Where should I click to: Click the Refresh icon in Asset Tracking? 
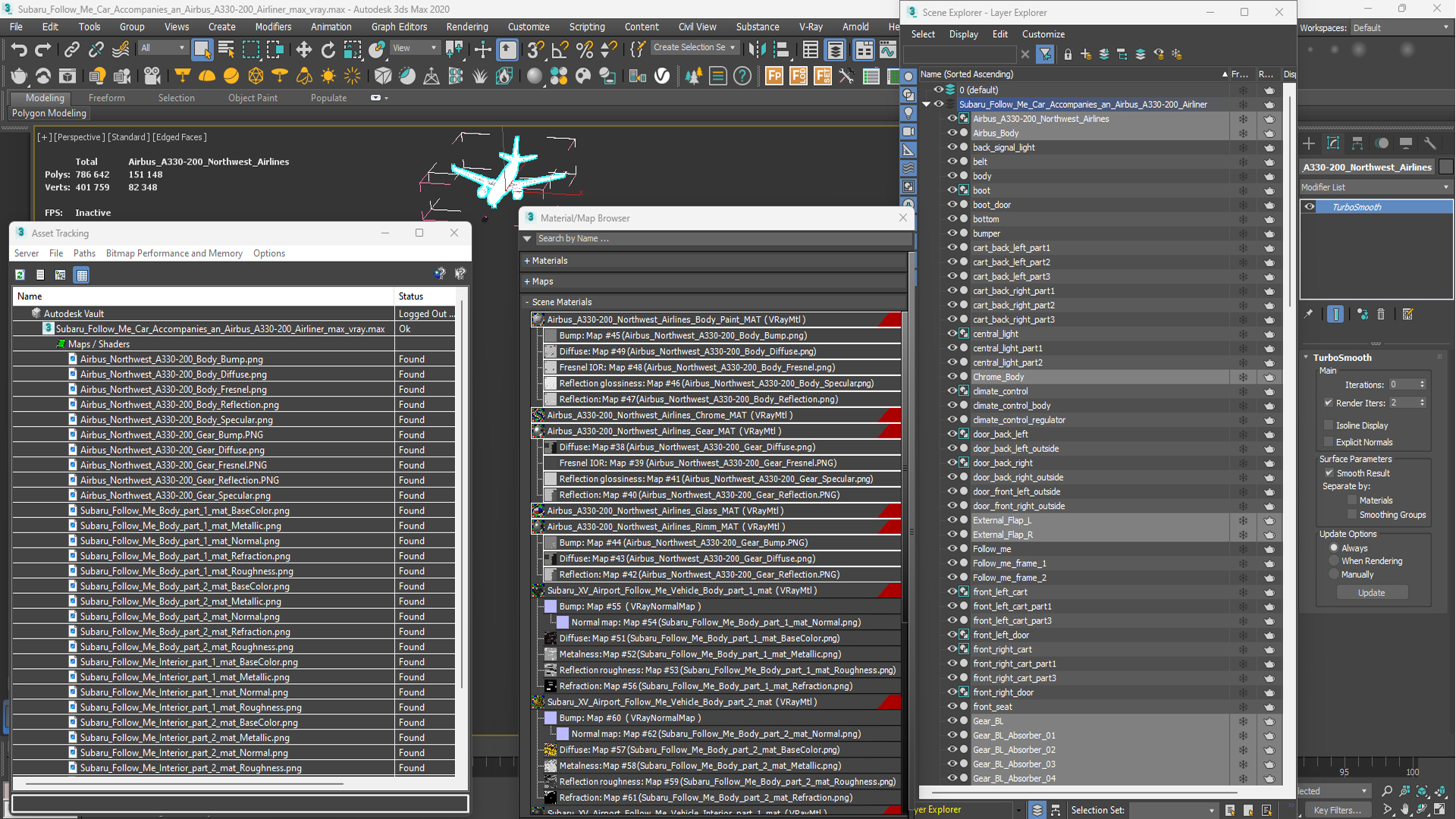click(20, 275)
